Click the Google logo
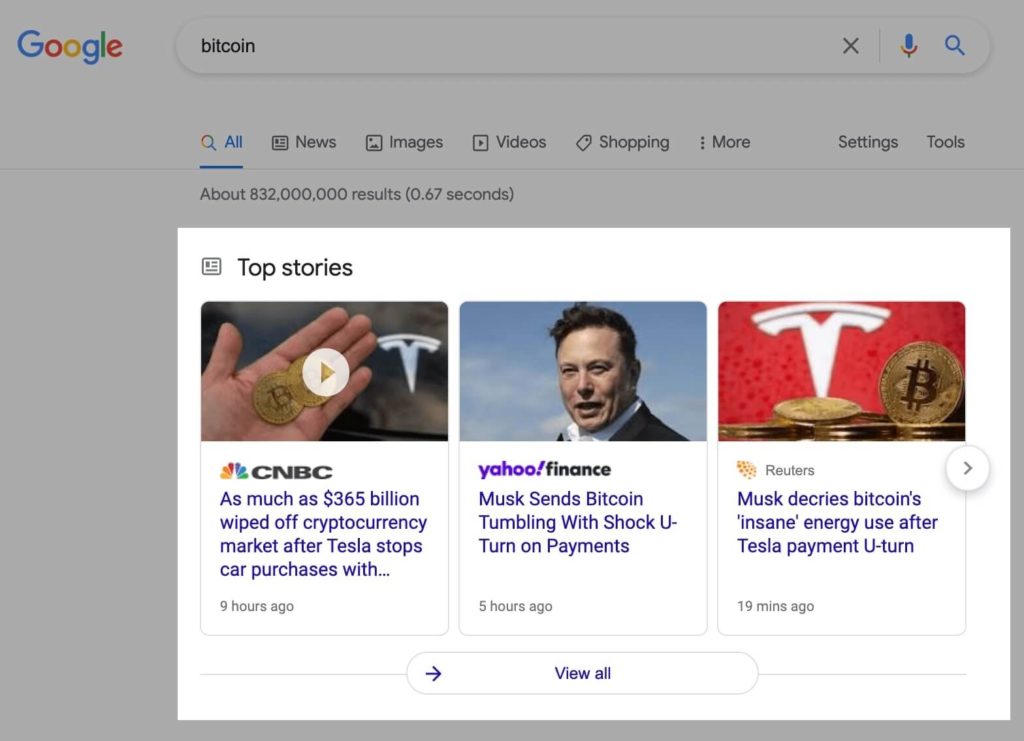 pyautogui.click(x=70, y=46)
